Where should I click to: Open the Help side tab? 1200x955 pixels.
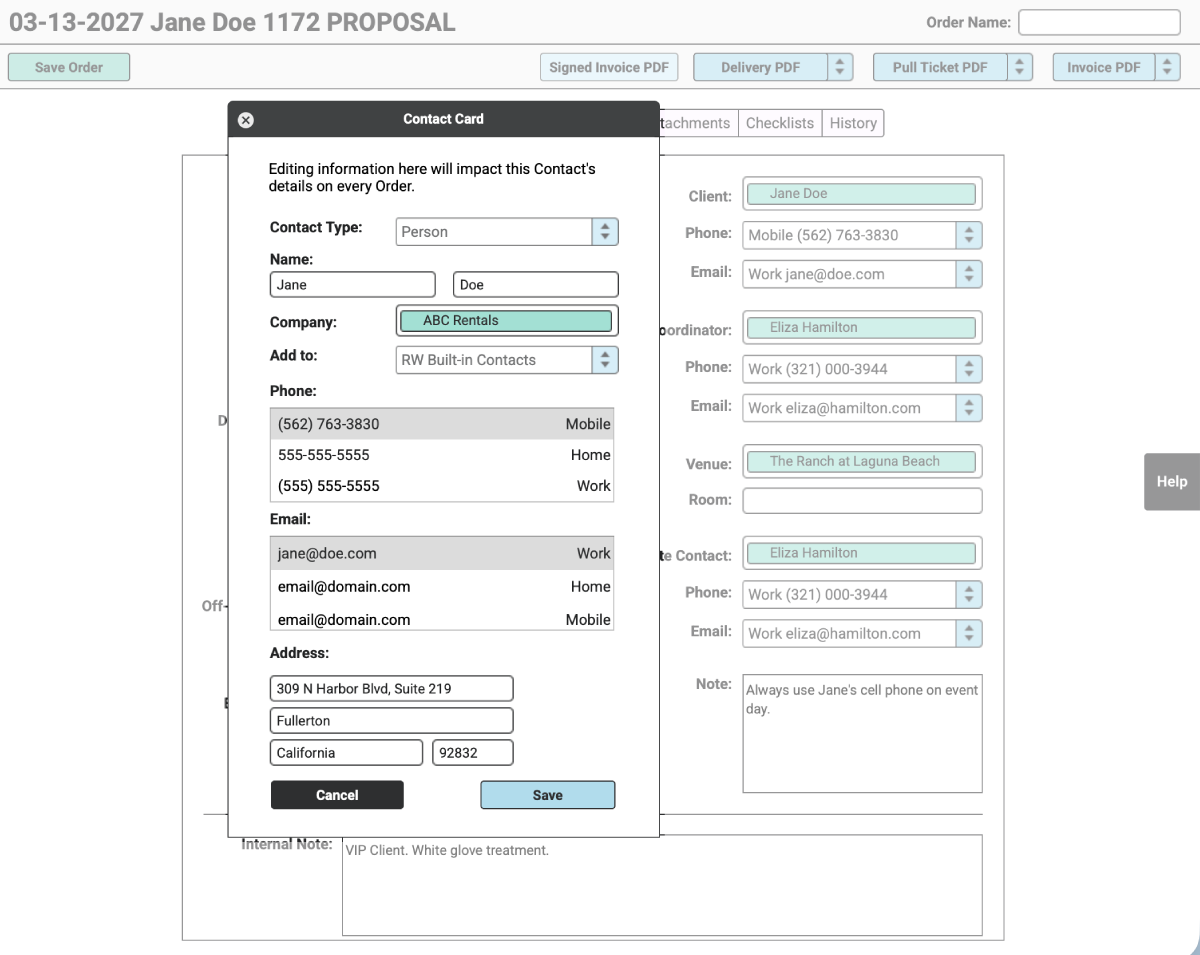(x=1172, y=482)
